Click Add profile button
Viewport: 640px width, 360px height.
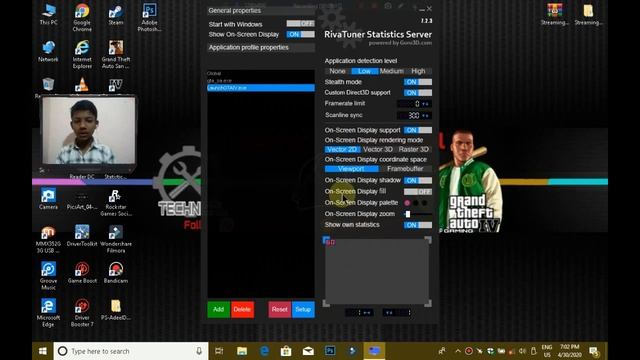[219, 309]
